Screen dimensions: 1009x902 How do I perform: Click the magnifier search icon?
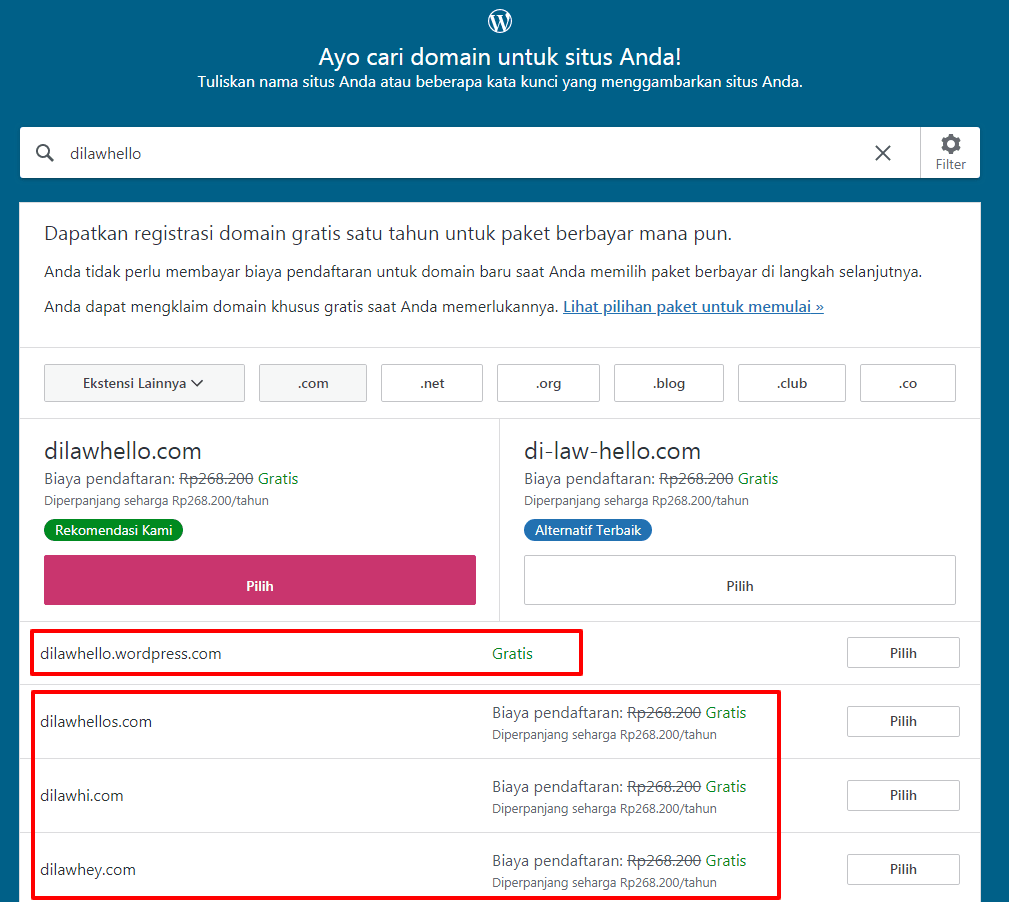(x=45, y=153)
